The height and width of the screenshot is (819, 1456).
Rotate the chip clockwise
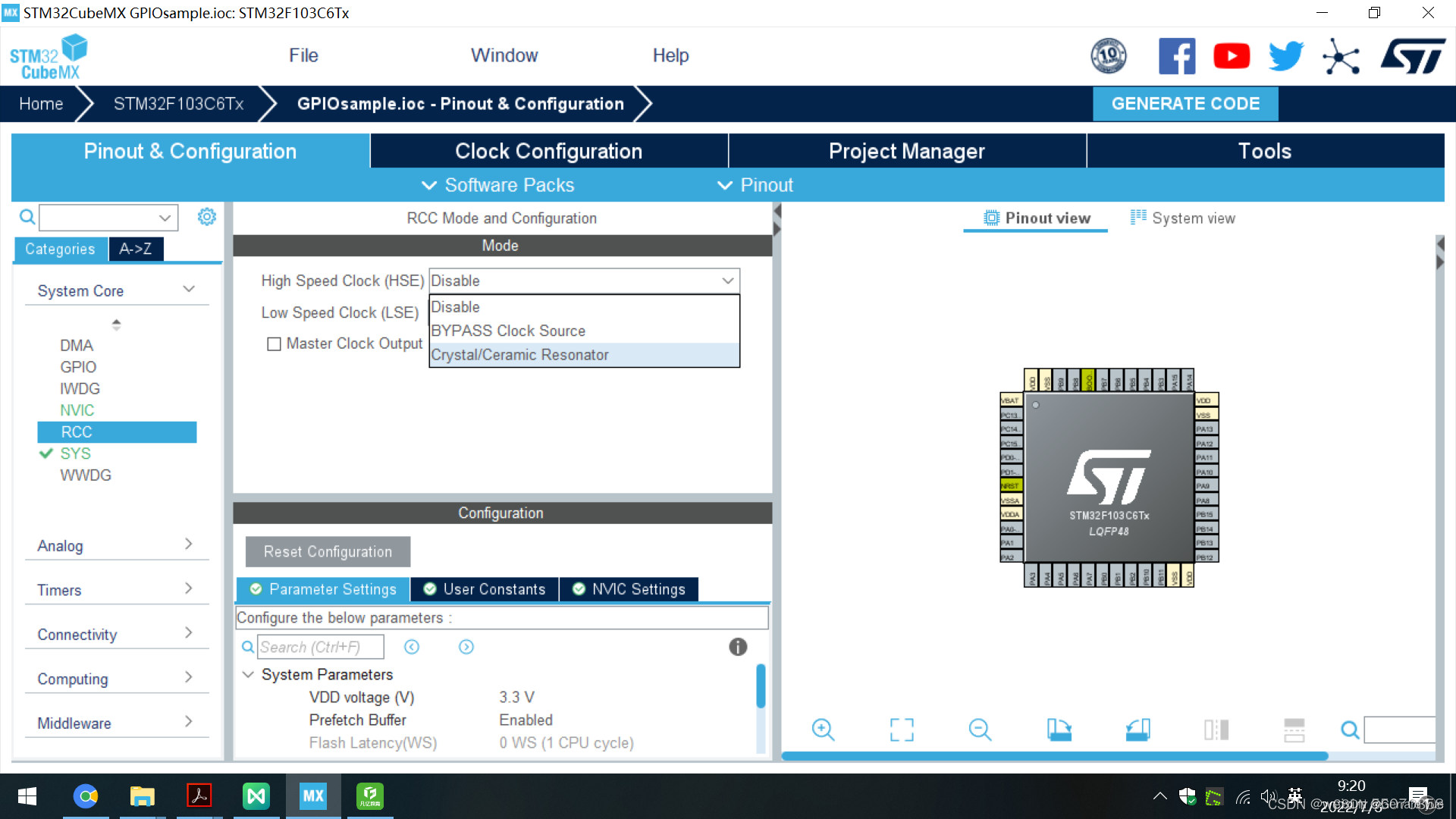pos(1059,730)
